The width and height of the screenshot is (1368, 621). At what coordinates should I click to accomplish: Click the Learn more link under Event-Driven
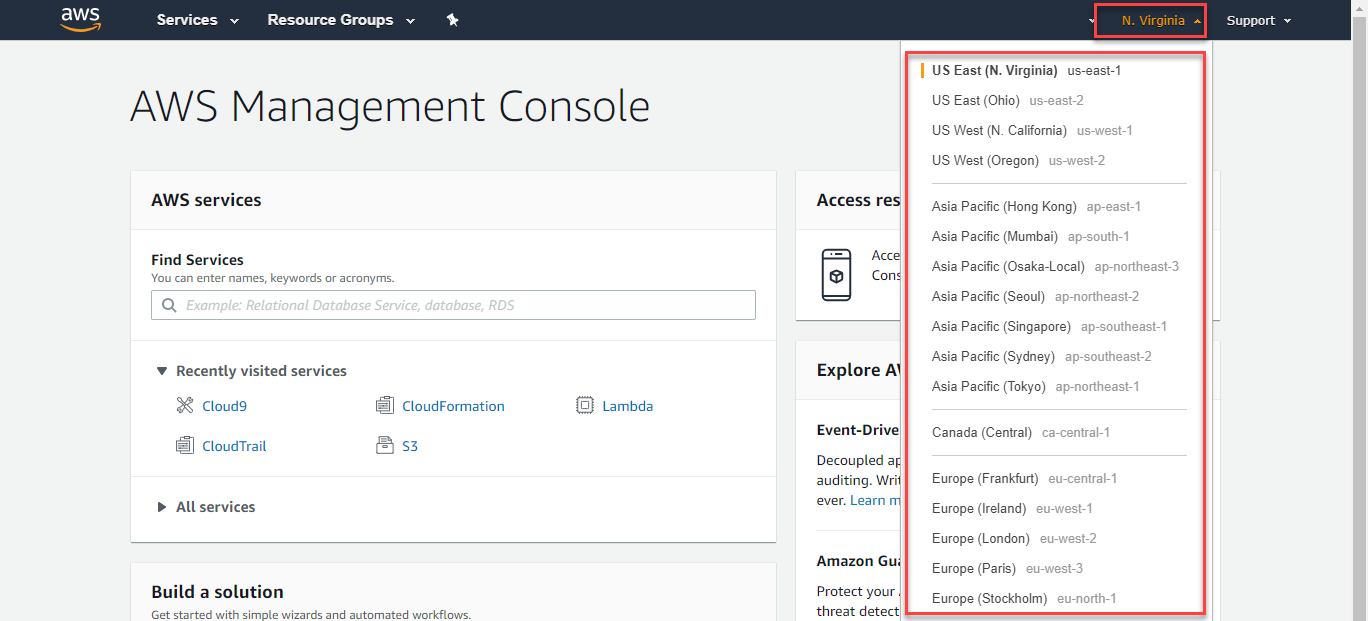coord(875,500)
